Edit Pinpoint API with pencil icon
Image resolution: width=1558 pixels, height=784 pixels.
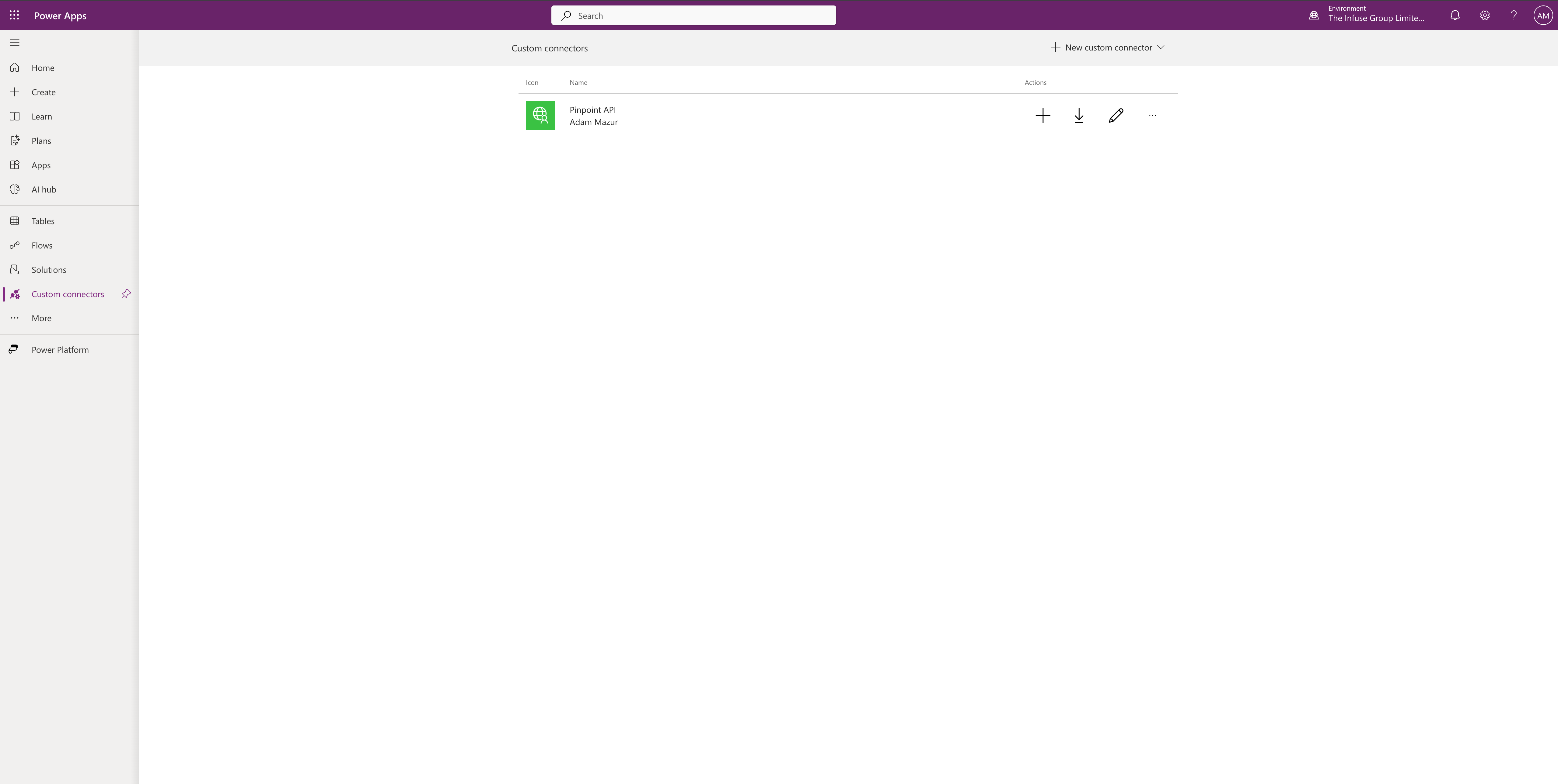click(x=1115, y=116)
